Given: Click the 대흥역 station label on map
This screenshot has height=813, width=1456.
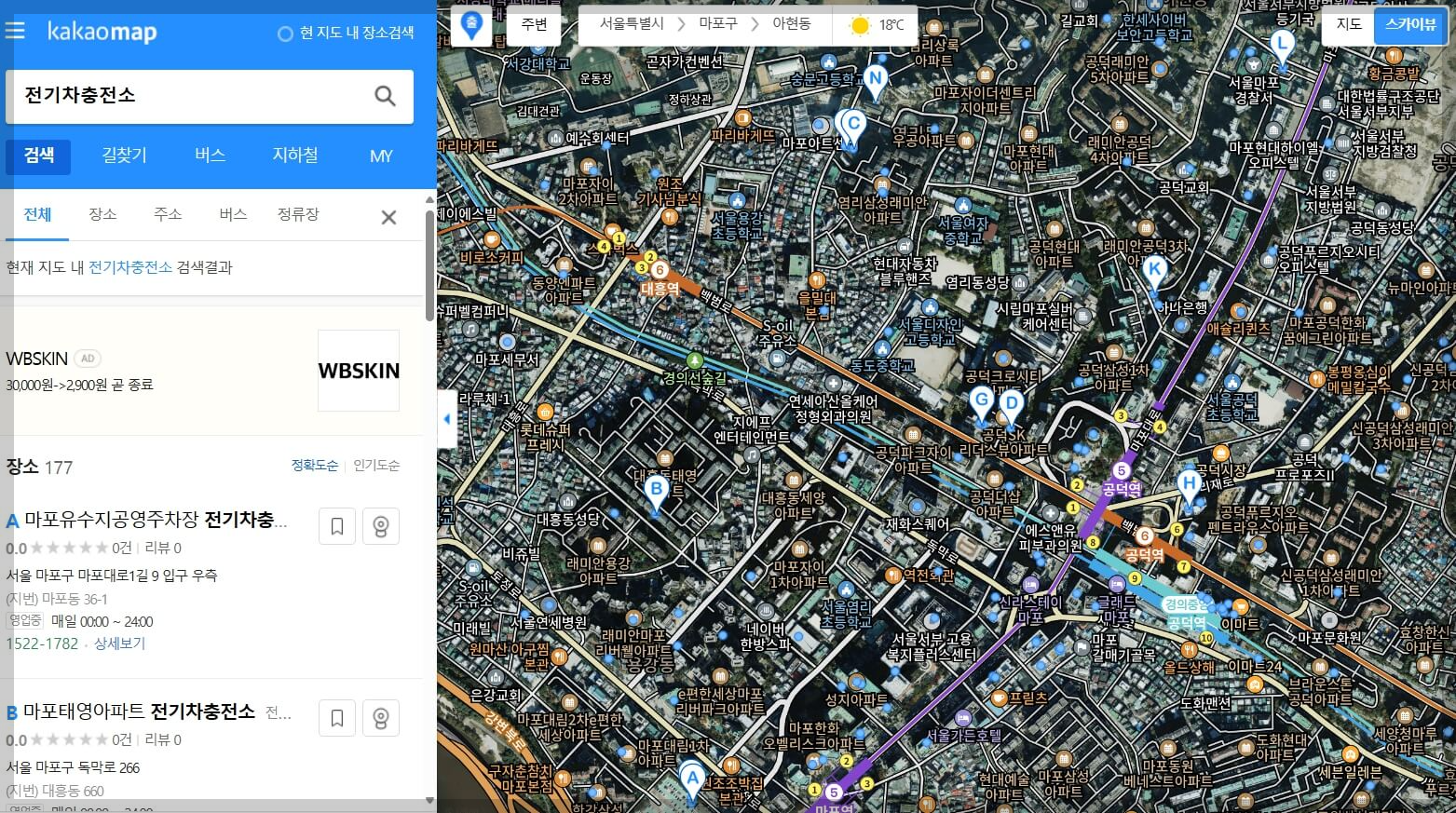Looking at the screenshot, I should point(660,290).
